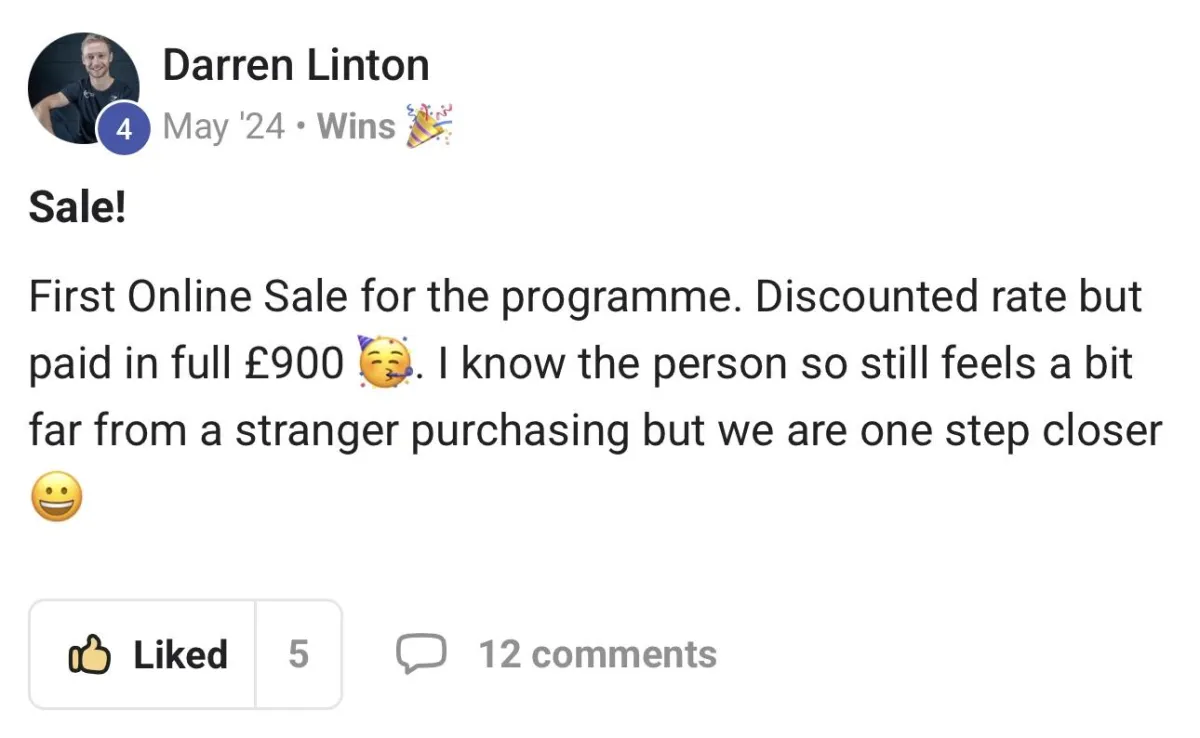1200x738 pixels.
Task: Click the May '24 post timestamp
Action: pyautogui.click(x=224, y=127)
